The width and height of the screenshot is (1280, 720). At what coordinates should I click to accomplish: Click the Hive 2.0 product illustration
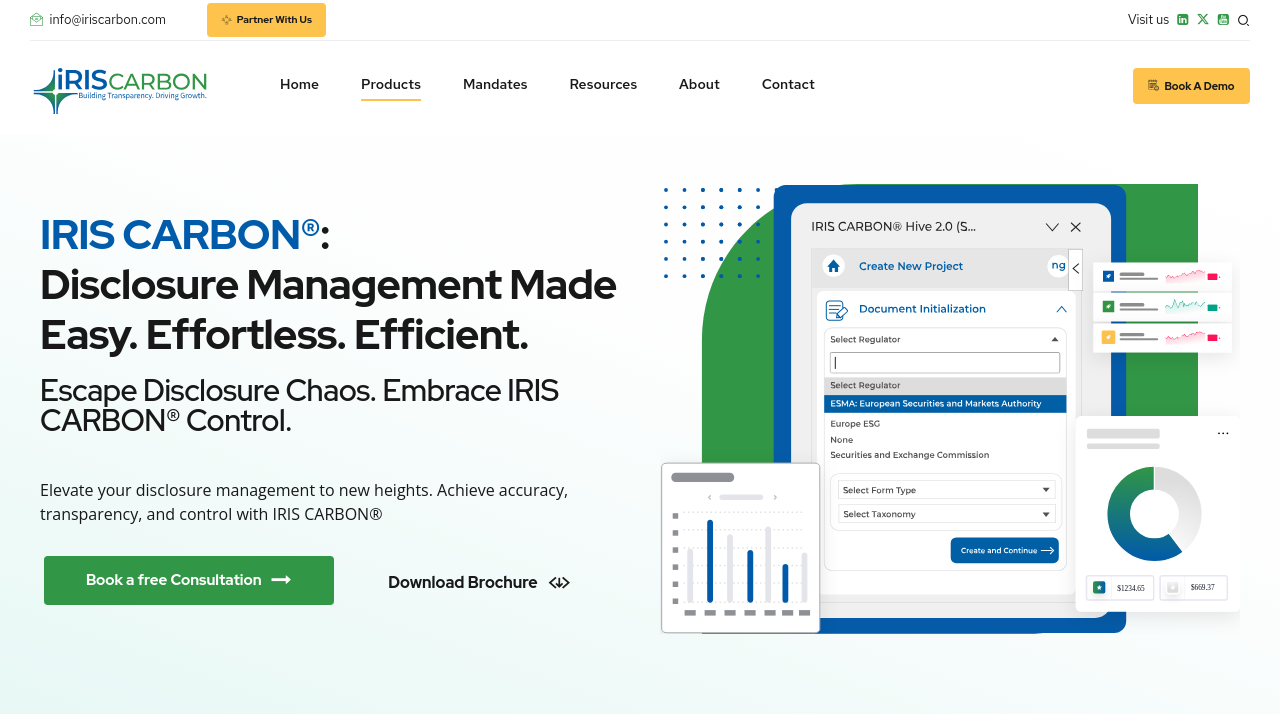[x=950, y=408]
